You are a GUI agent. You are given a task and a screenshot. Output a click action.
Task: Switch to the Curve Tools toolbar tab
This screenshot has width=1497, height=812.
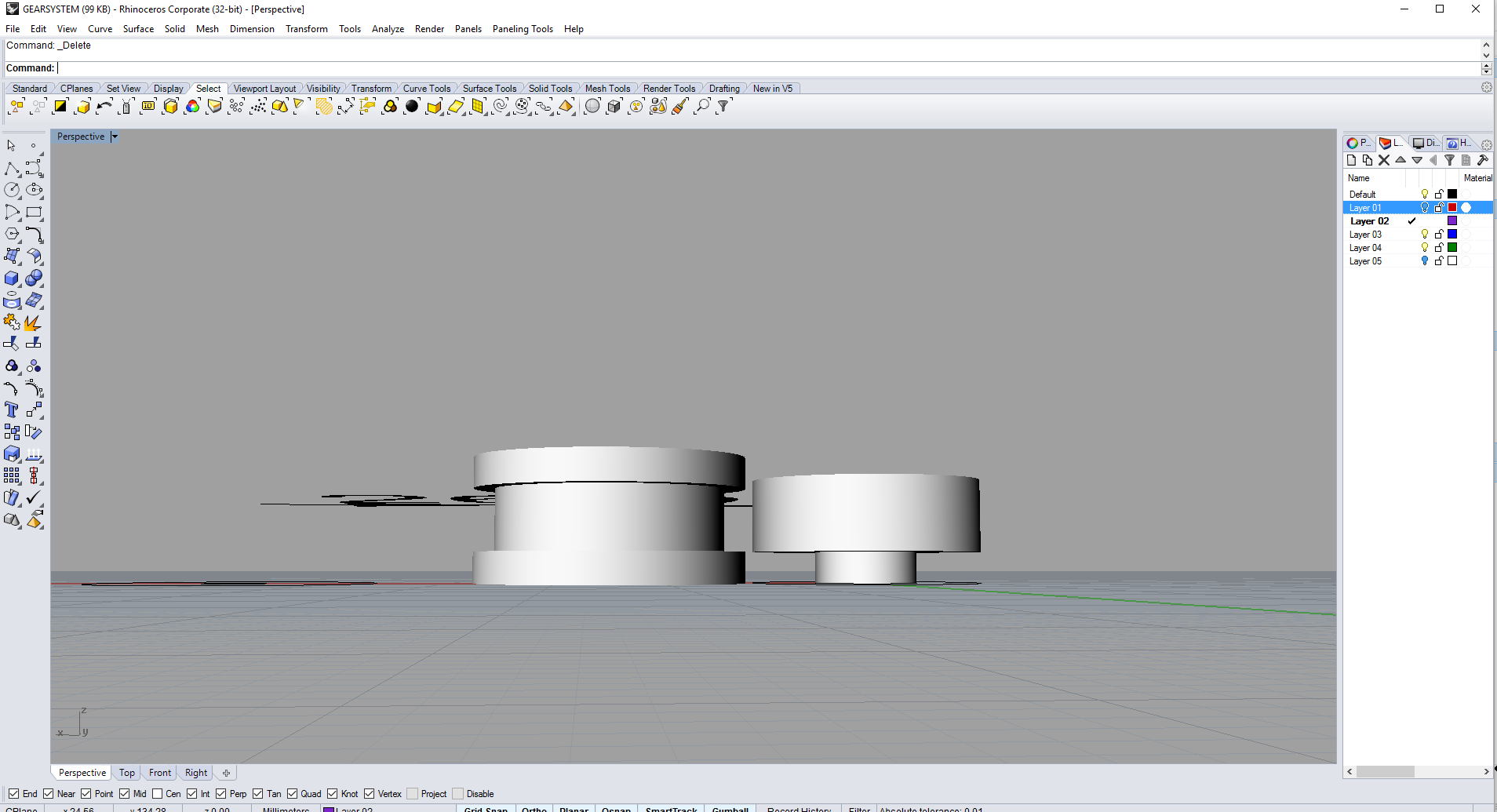tap(427, 89)
